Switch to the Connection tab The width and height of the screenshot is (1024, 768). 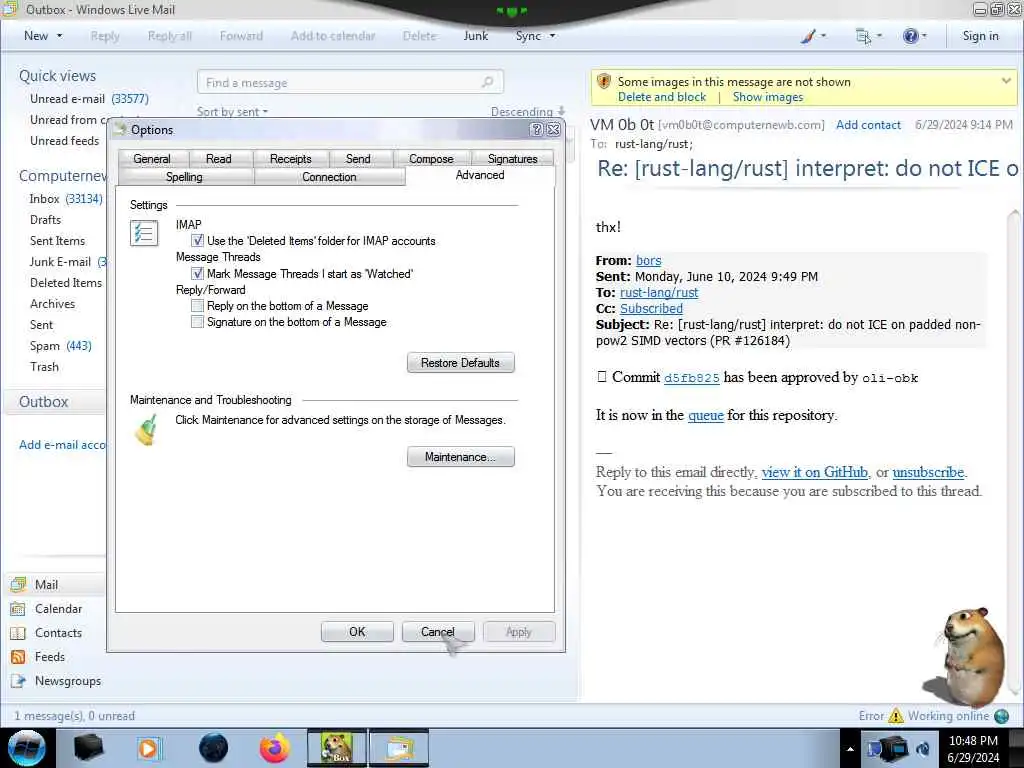[329, 177]
